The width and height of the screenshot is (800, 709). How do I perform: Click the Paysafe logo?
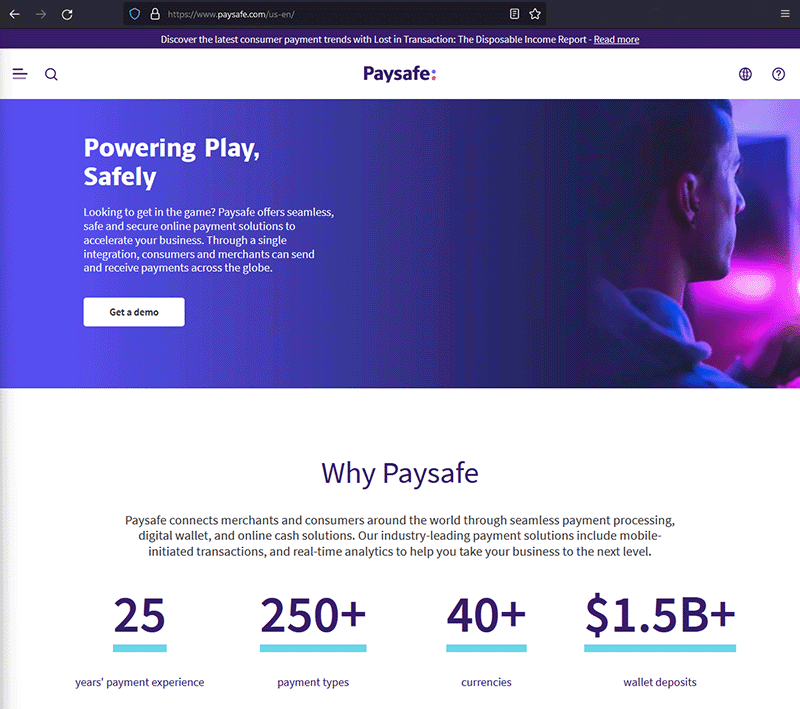399,73
